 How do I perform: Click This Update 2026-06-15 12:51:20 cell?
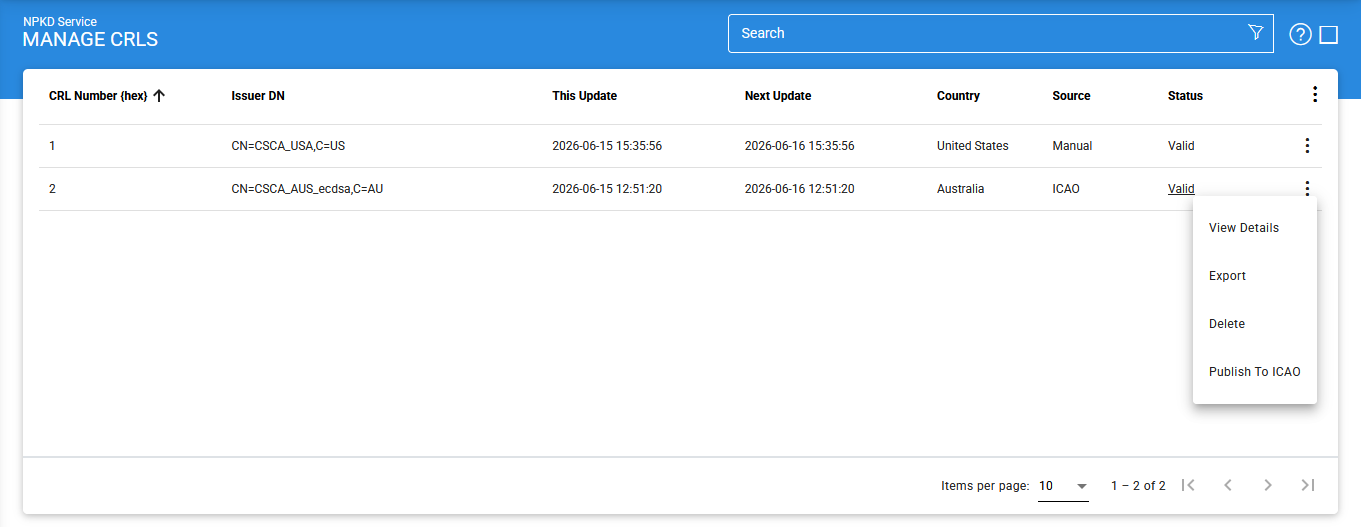(x=607, y=188)
